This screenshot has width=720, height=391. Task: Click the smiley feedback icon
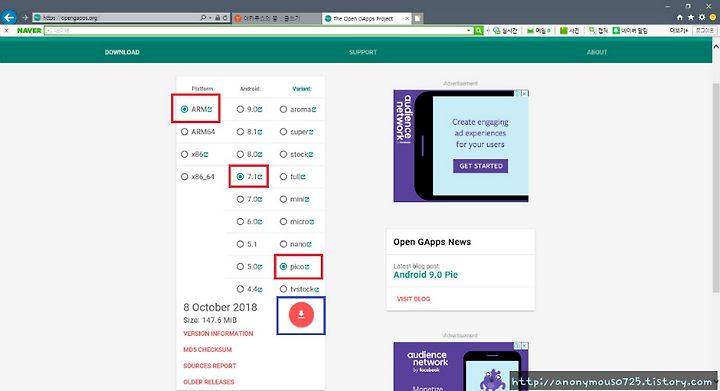[713, 17]
